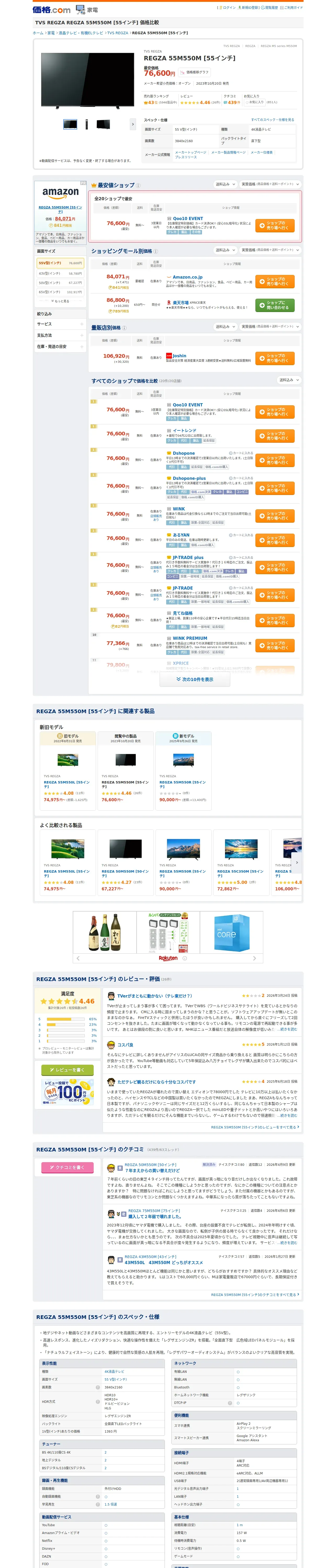The height and width of the screenshot is (1568, 336).
Task: Open すべてのスペック・仕様を見る link
Action: coord(273,120)
